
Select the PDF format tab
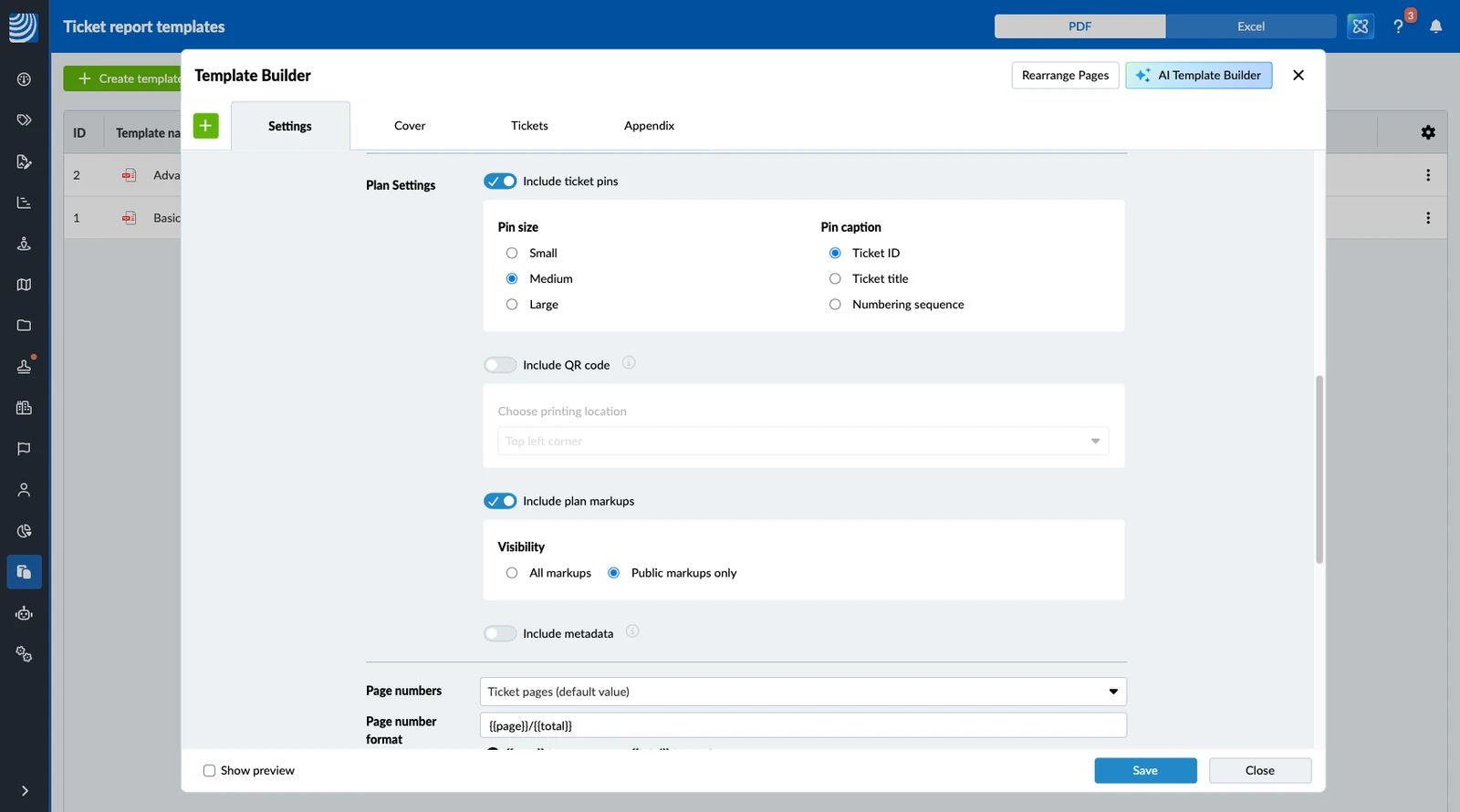[1079, 26]
